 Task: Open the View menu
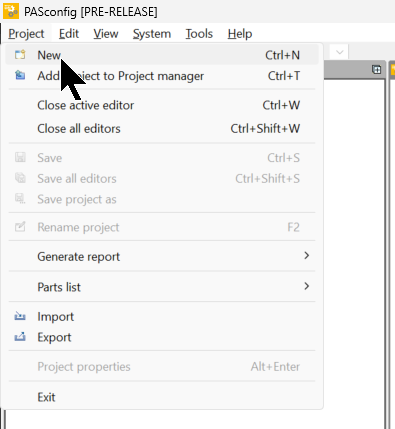pos(106,34)
